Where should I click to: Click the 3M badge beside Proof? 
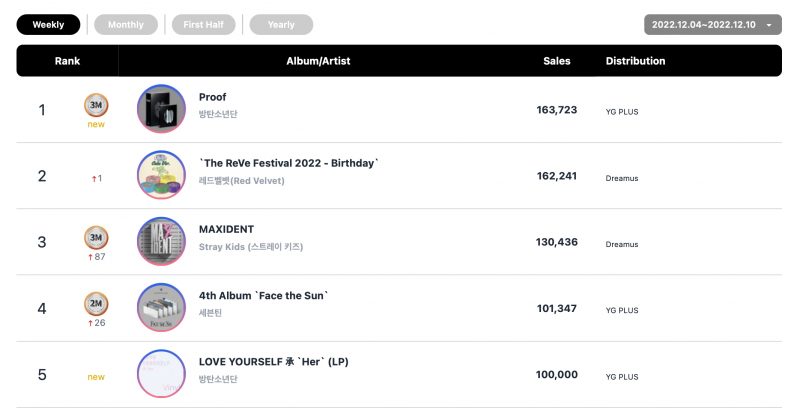click(x=97, y=104)
